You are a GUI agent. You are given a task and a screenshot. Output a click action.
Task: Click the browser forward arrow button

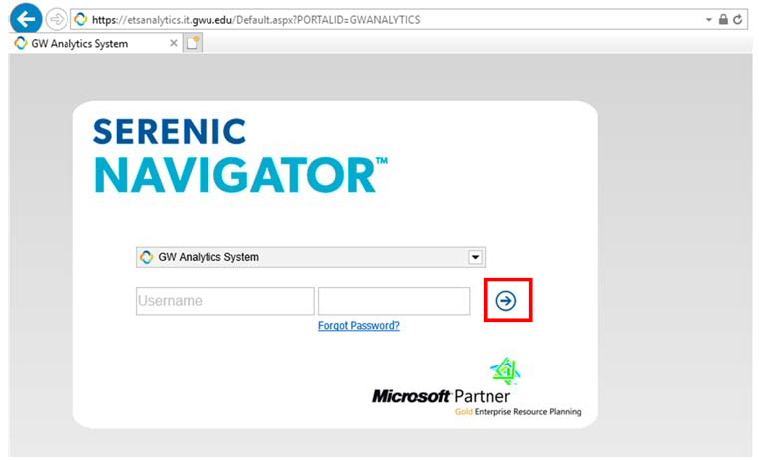pyautogui.click(x=57, y=20)
